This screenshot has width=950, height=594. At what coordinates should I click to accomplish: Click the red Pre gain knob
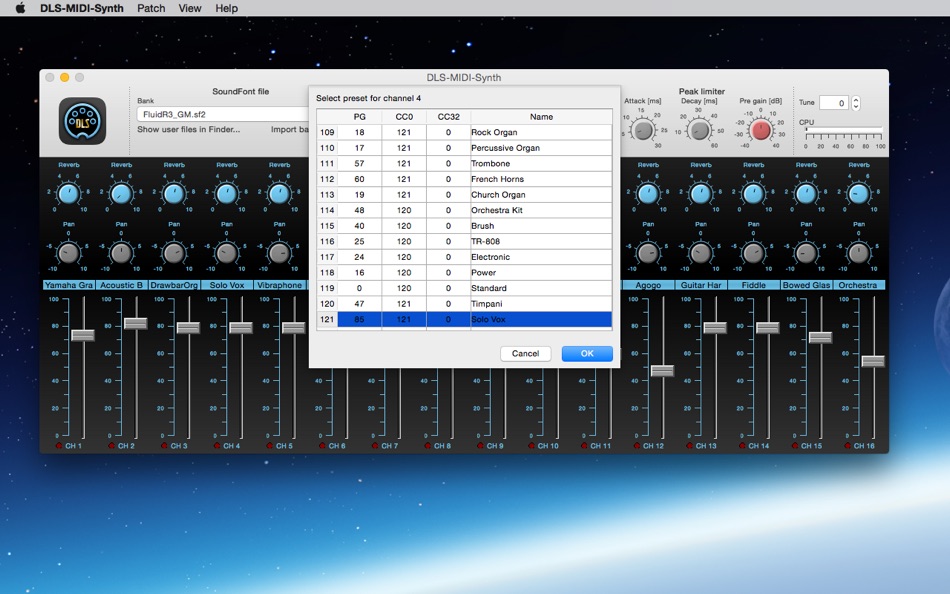pyautogui.click(x=760, y=130)
